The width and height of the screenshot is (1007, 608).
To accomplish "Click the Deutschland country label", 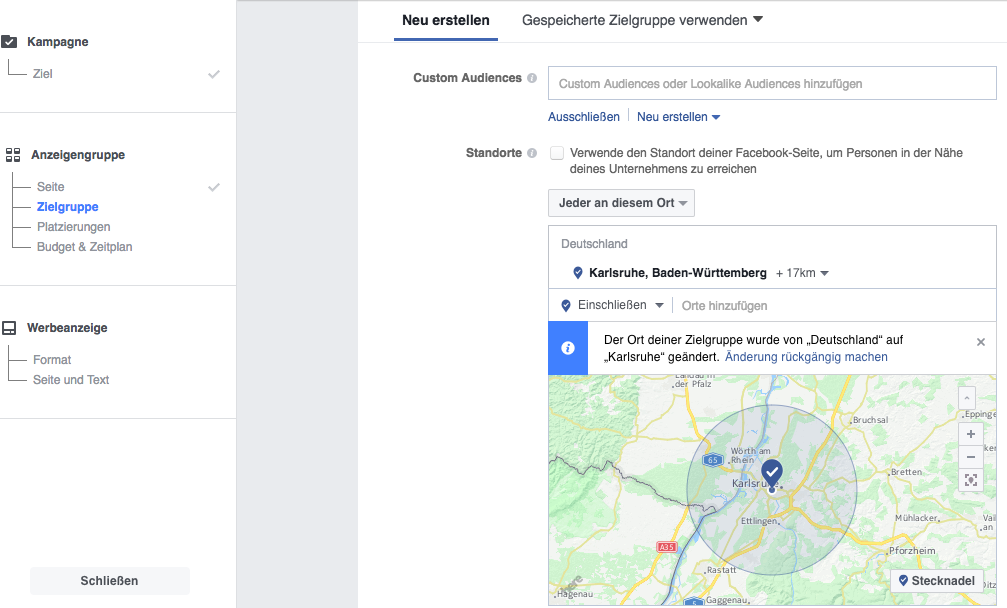I will 594,244.
